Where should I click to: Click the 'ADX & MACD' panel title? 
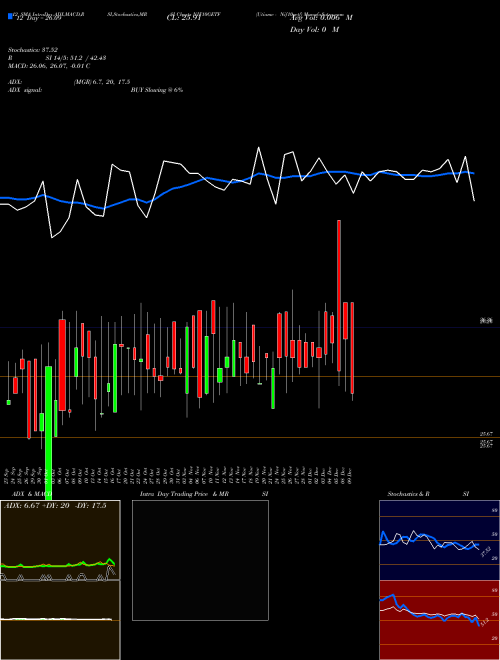coord(32,494)
